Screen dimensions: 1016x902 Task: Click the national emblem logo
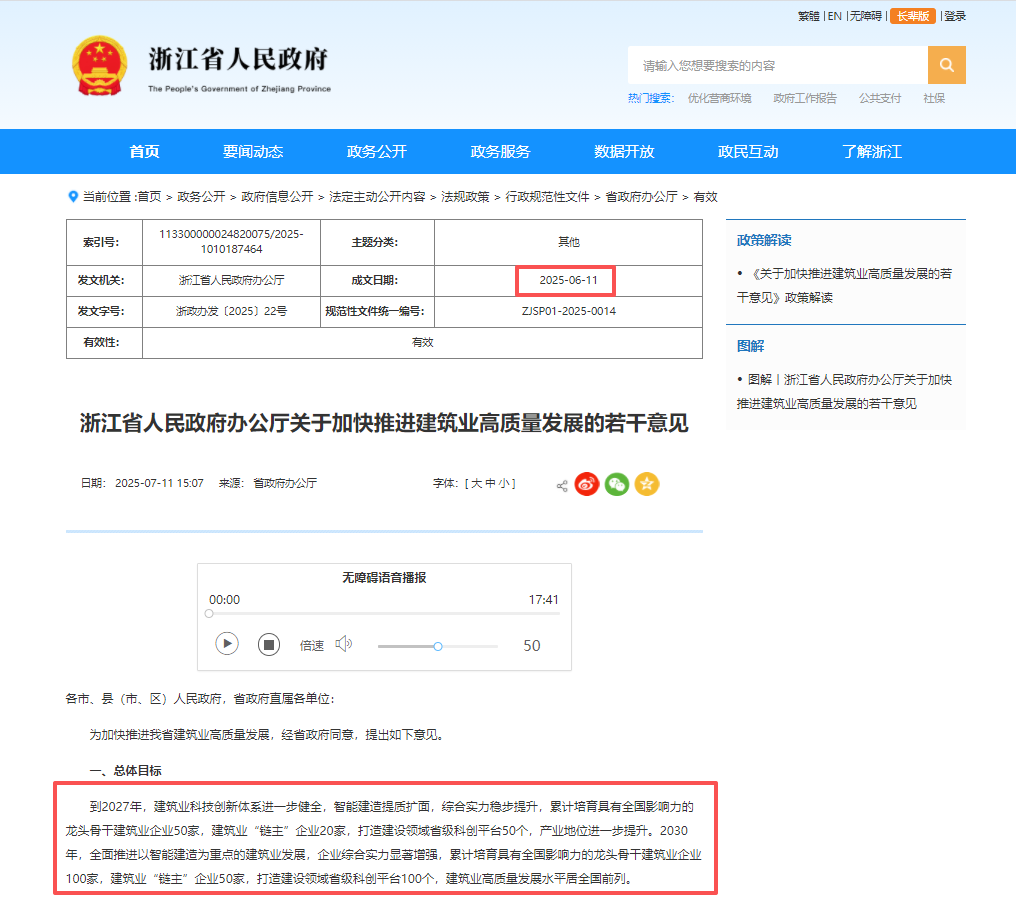[x=100, y=66]
